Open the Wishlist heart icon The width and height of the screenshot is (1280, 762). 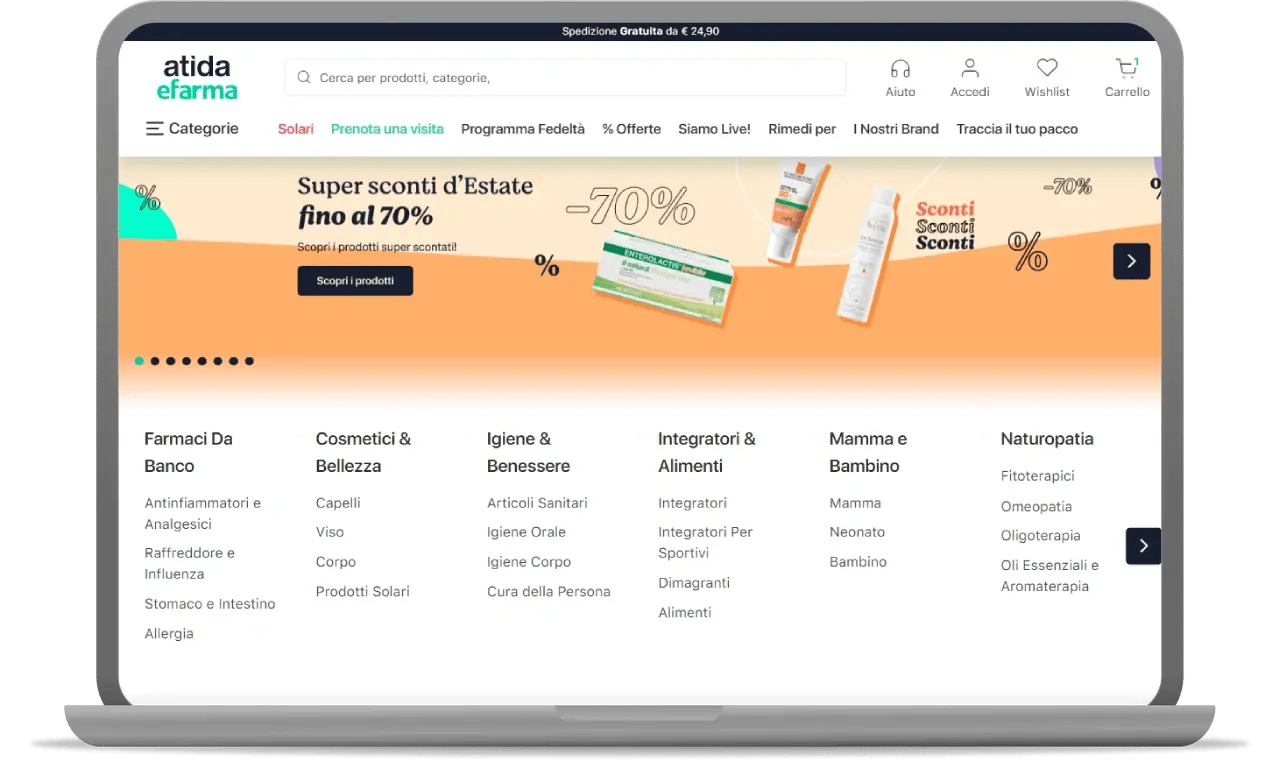pyautogui.click(x=1046, y=69)
